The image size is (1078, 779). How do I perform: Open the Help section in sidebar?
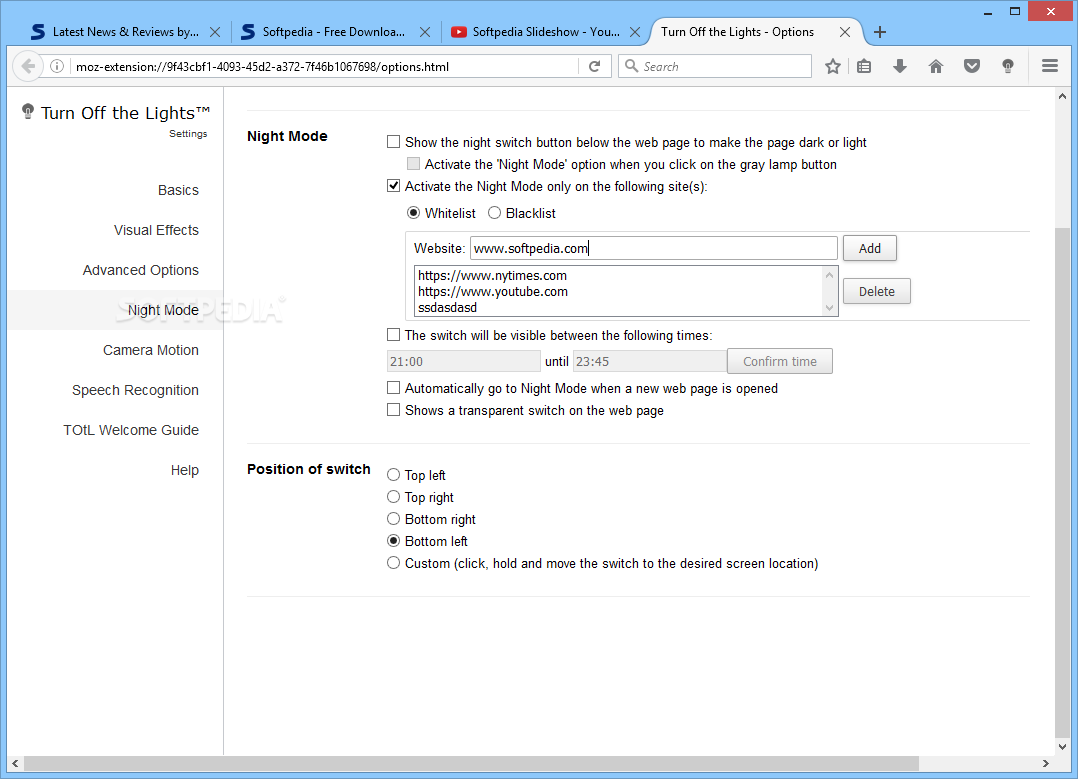coord(184,470)
